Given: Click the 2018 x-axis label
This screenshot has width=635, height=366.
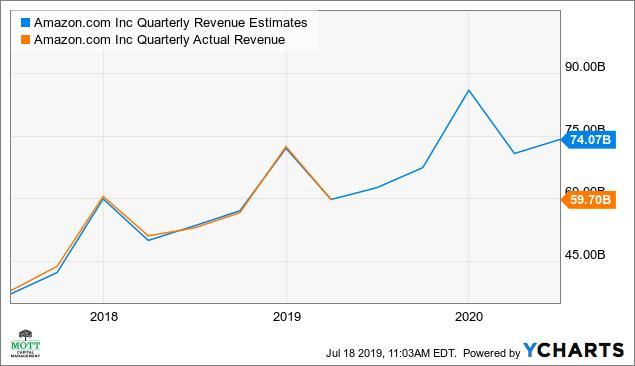Looking at the screenshot, I should click(x=104, y=317).
